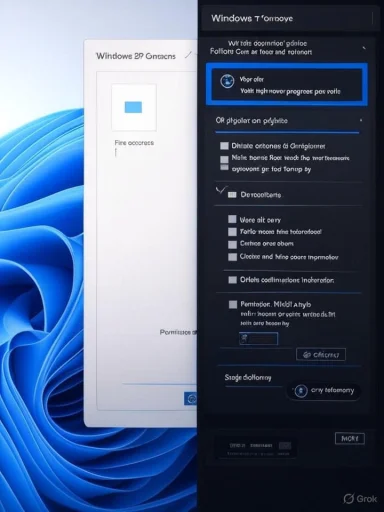This screenshot has width=384, height=512.
Task: Click the 'Follom Com ar foear and rotonort' line
Action: coord(261,52)
